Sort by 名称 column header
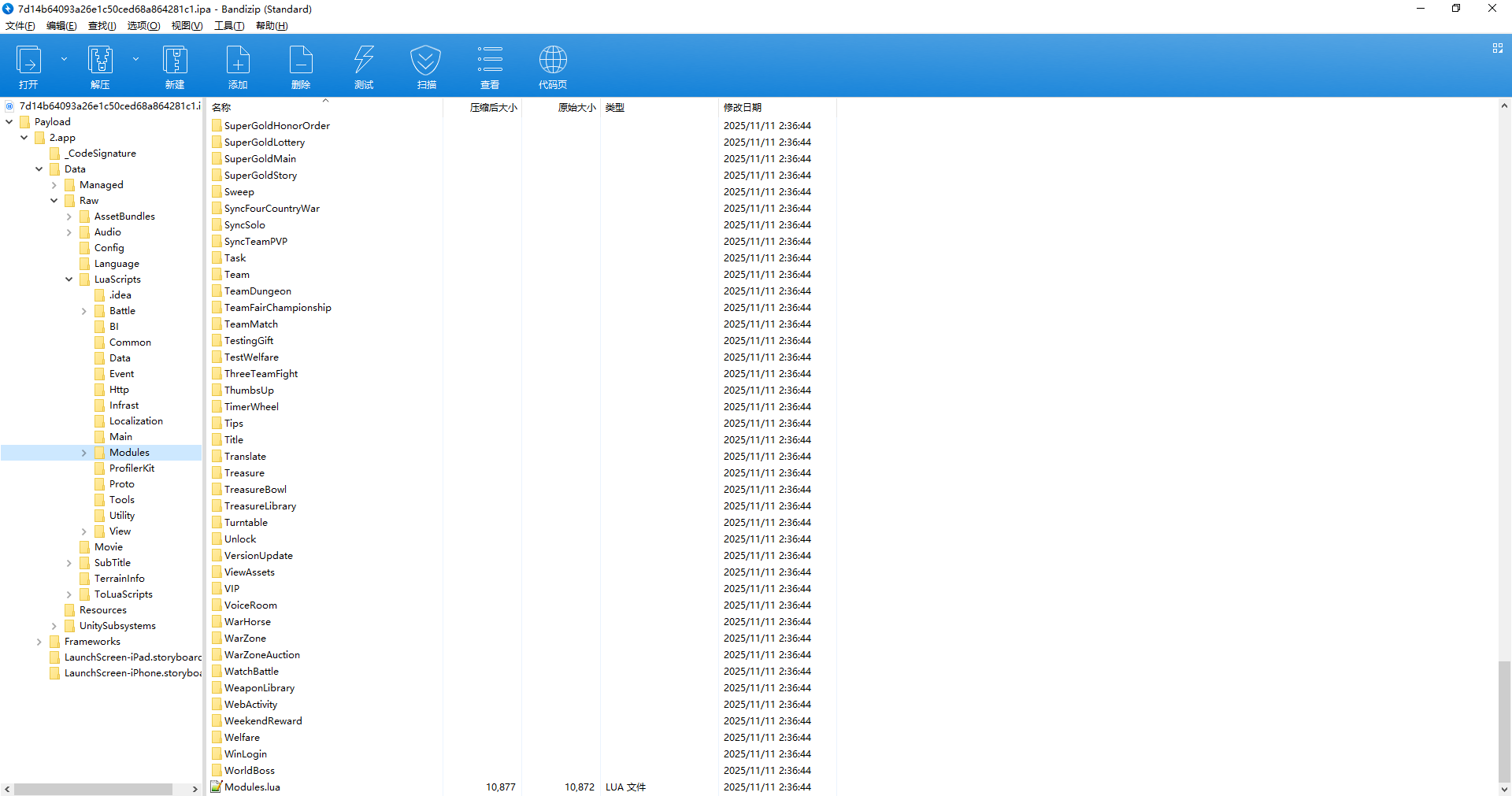The height and width of the screenshot is (796, 1512). coord(222,107)
